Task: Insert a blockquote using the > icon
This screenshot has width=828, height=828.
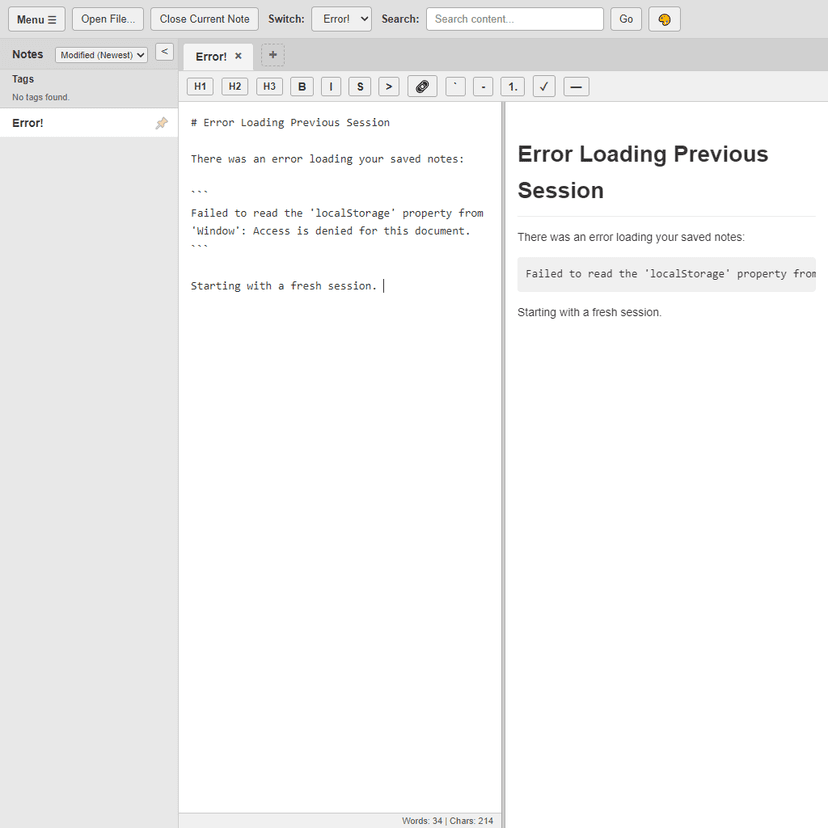Action: 388,86
